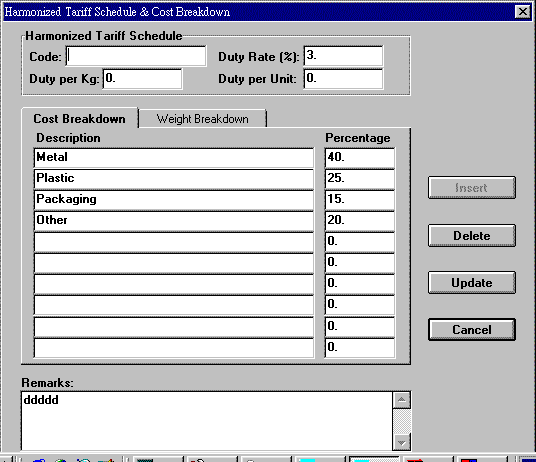Click the Duty Rate (%) field
This screenshot has width=536, height=462.
coord(343,56)
